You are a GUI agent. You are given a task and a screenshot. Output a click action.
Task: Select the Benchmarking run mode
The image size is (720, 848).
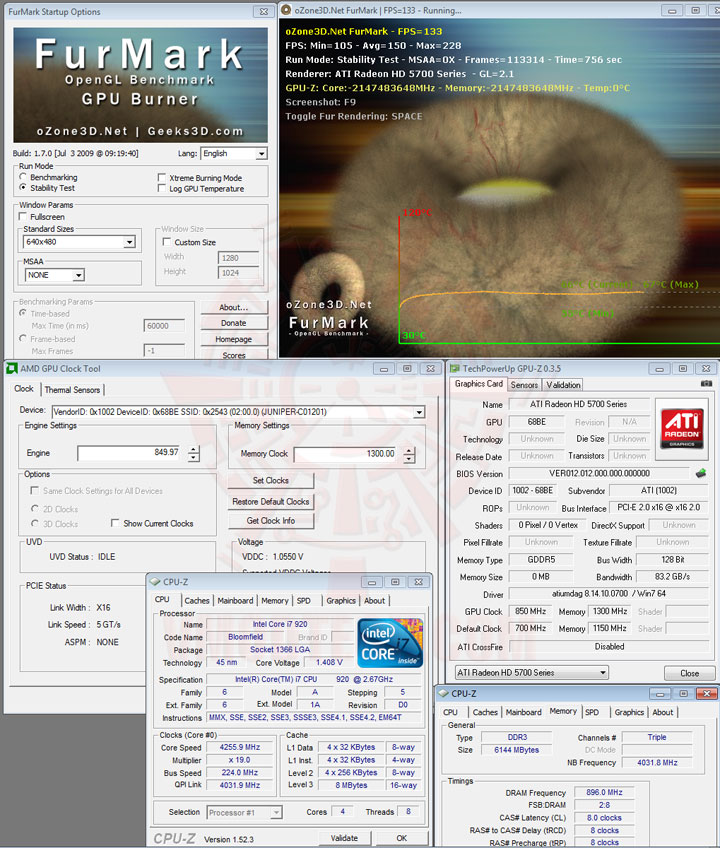pyautogui.click(x=23, y=177)
